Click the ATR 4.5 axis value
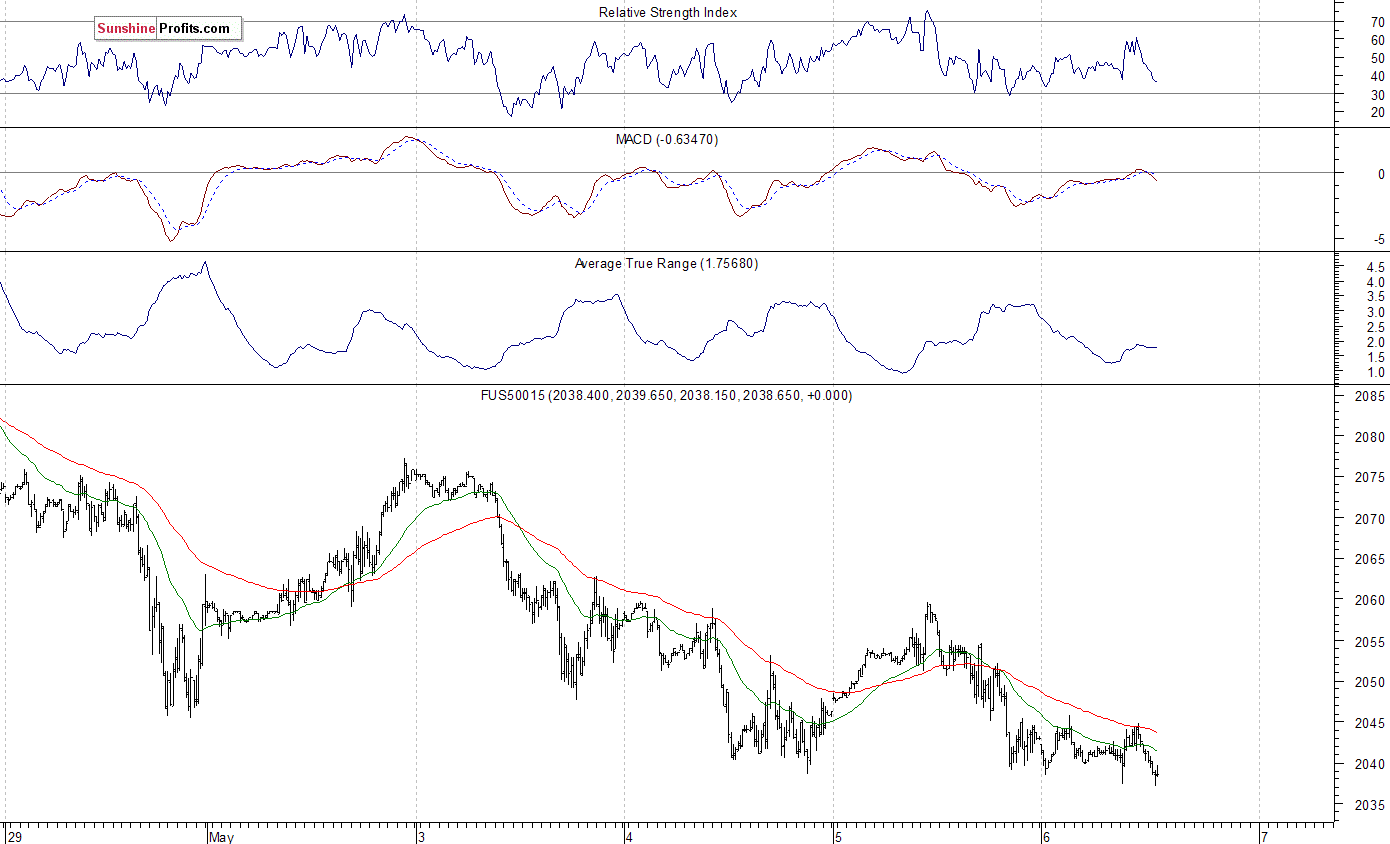The height and width of the screenshot is (844, 1390). 1376,267
